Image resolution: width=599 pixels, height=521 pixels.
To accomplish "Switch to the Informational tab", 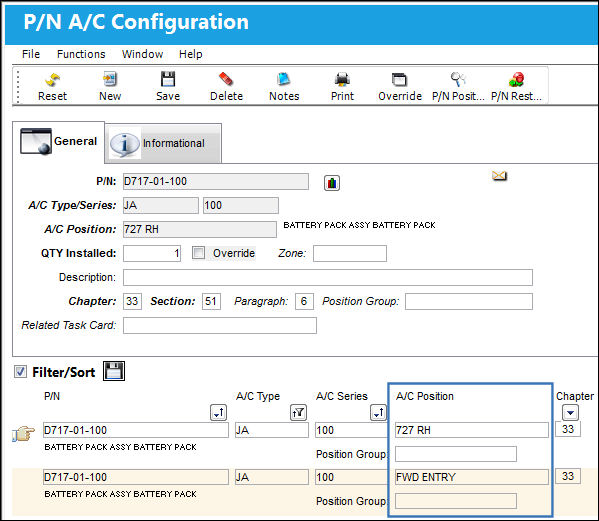I will pos(164,143).
